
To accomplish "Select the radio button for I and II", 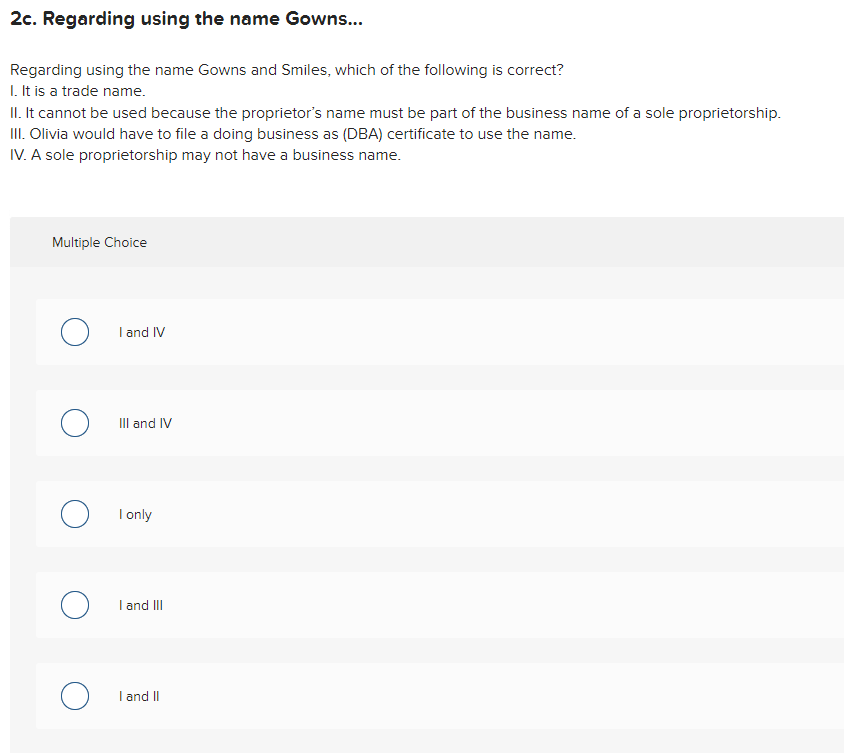I will tap(74, 695).
